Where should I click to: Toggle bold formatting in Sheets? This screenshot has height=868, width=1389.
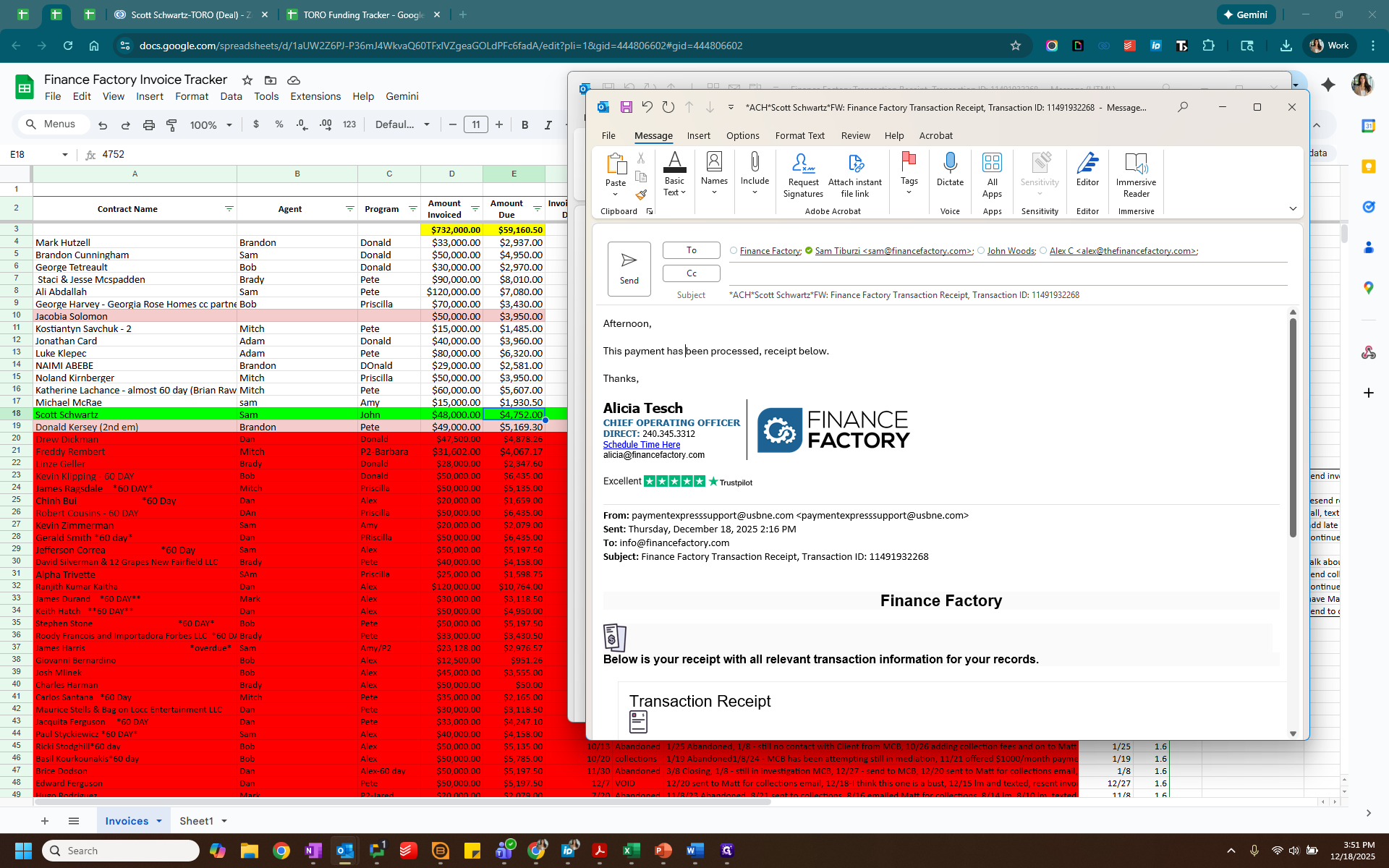[x=524, y=125]
